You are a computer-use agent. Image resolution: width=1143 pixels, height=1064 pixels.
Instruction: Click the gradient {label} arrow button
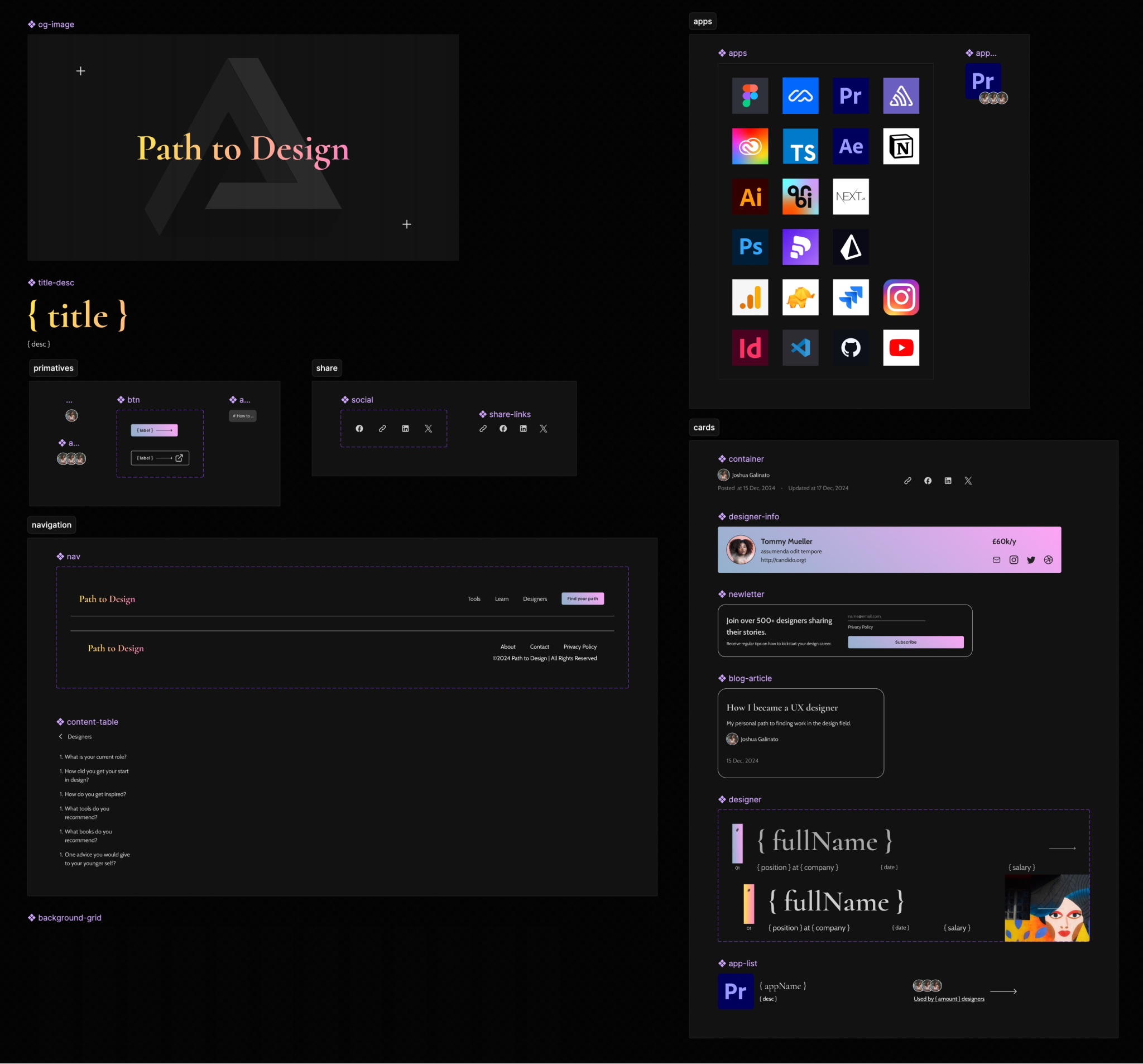154,430
